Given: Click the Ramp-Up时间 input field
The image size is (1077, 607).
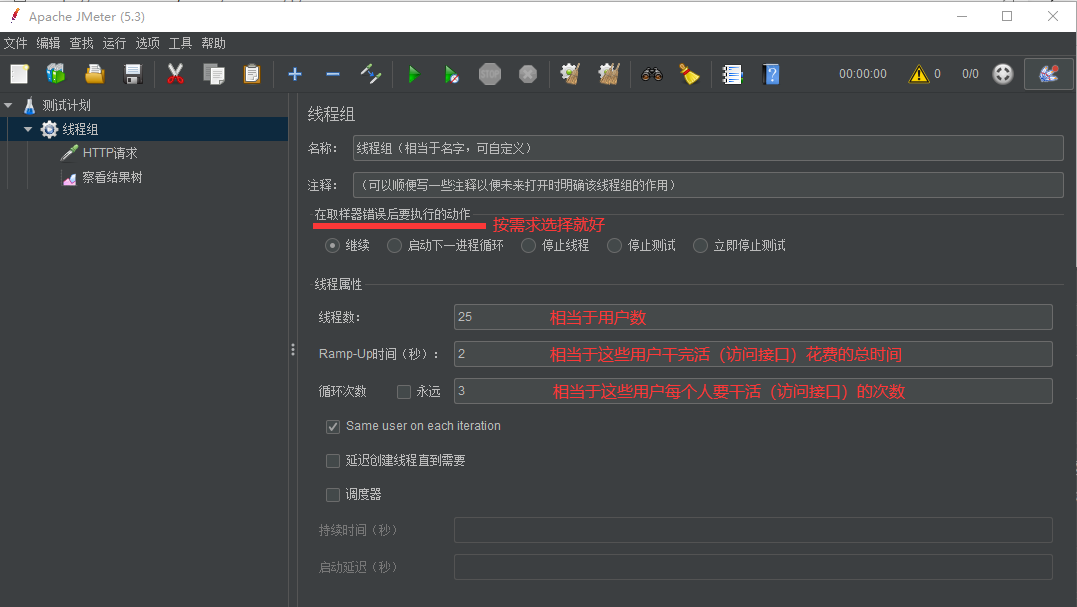Looking at the screenshot, I should (x=753, y=354).
